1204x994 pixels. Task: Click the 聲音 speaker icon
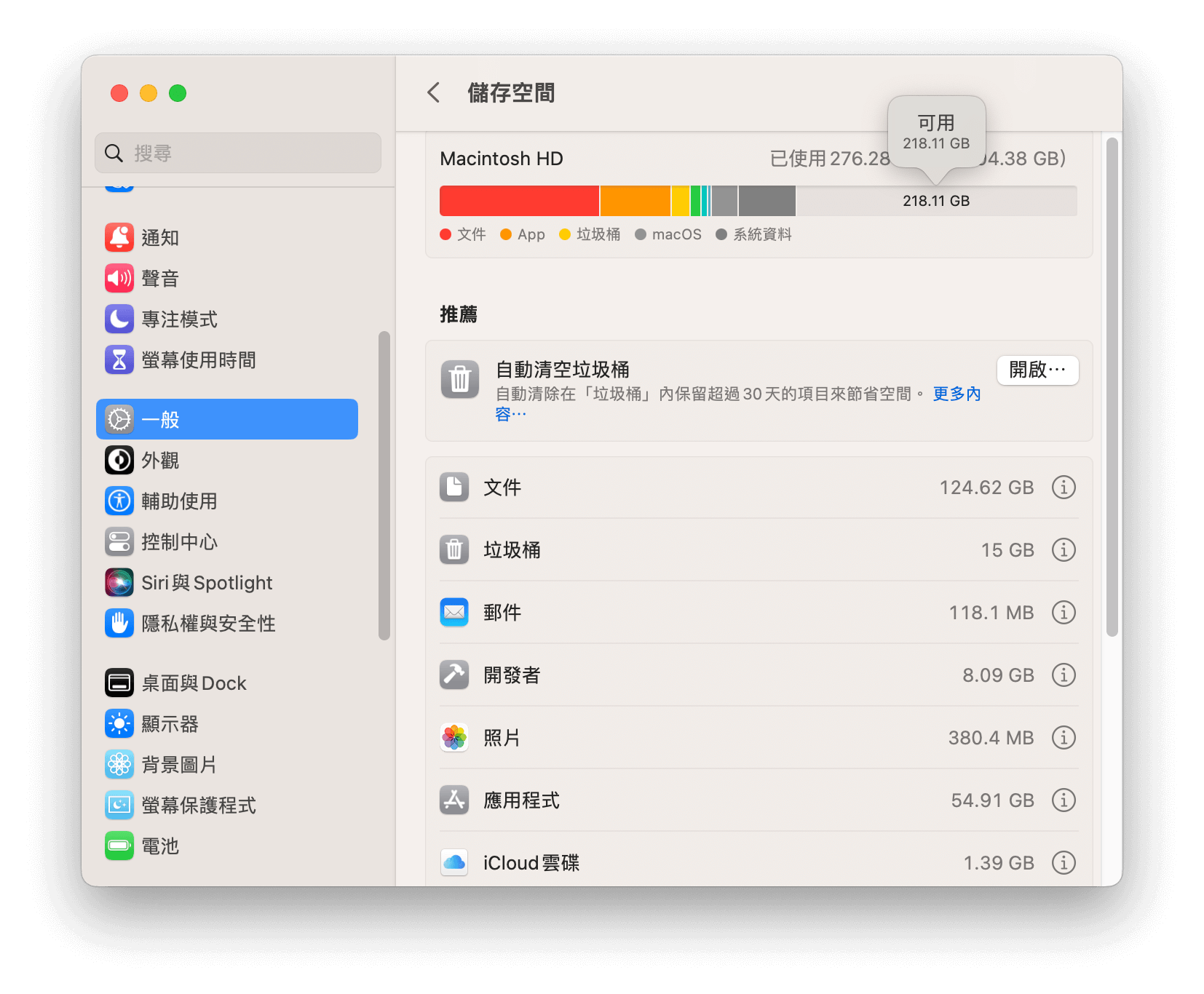119,278
